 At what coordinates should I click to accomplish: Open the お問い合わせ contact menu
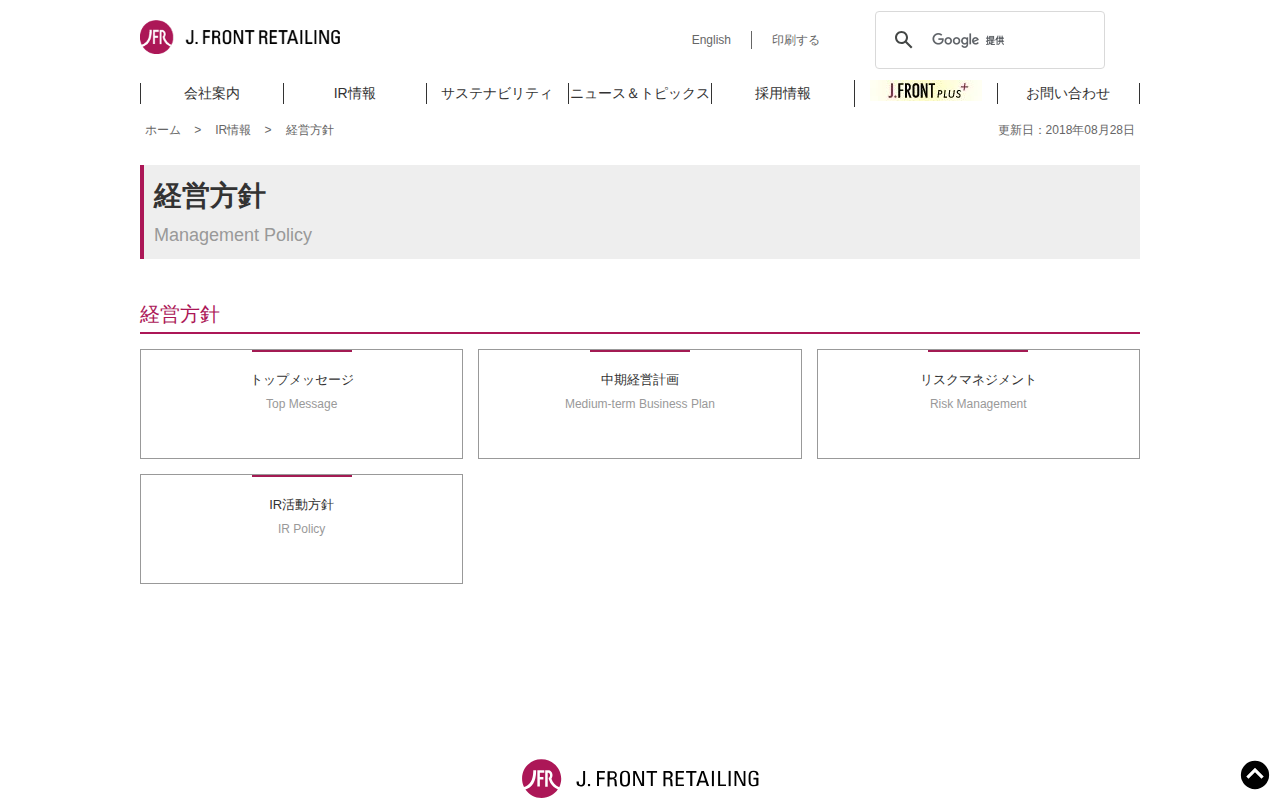[1068, 93]
